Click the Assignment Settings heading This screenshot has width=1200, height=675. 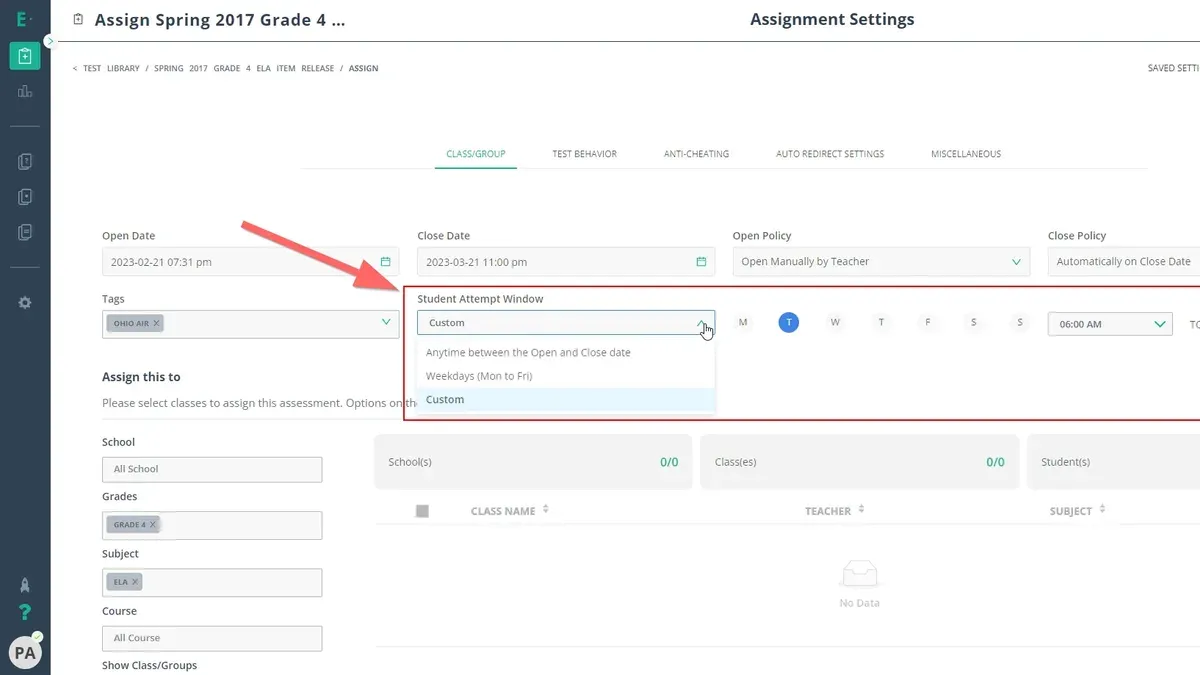coord(832,19)
